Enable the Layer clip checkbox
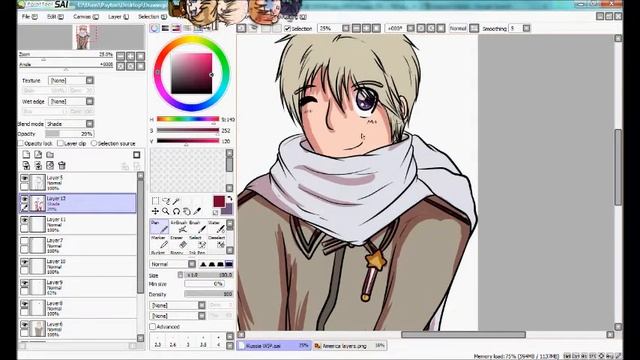This screenshot has height=360, width=640. click(60, 143)
